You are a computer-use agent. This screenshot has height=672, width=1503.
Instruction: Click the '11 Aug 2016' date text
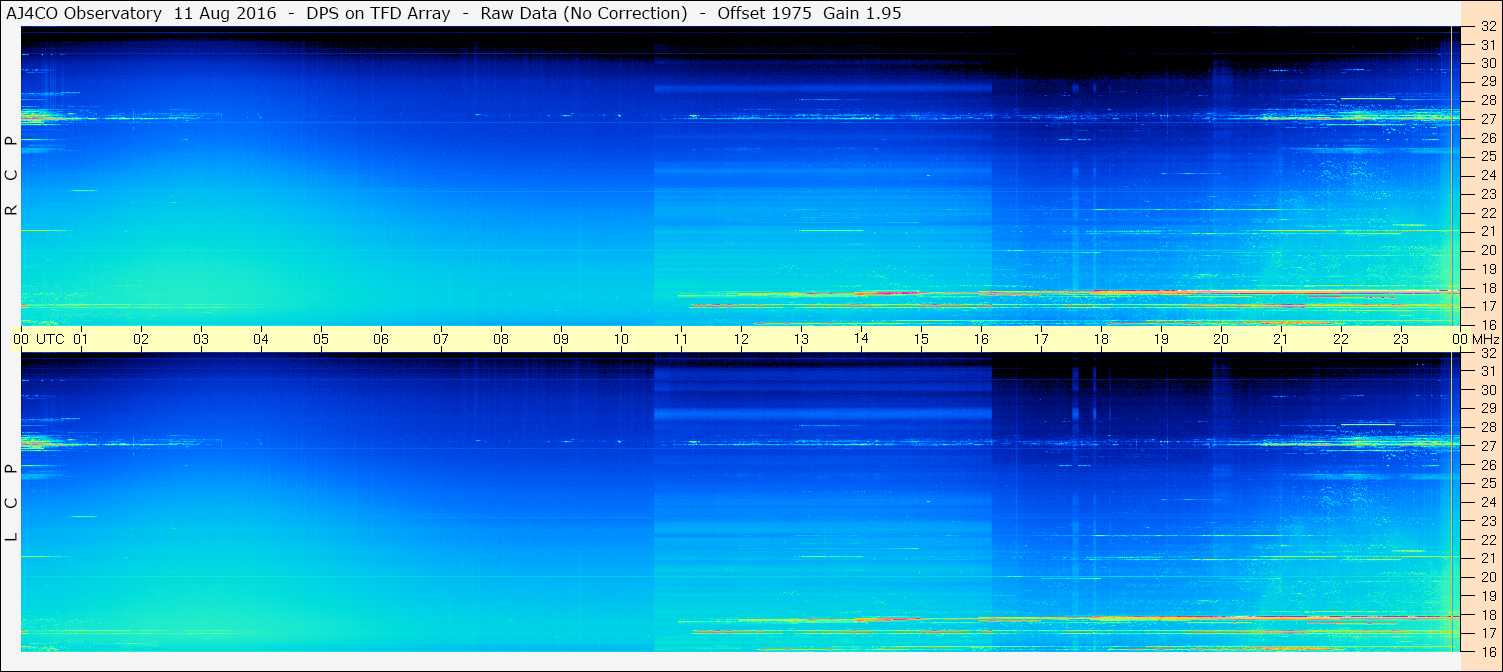(225, 13)
